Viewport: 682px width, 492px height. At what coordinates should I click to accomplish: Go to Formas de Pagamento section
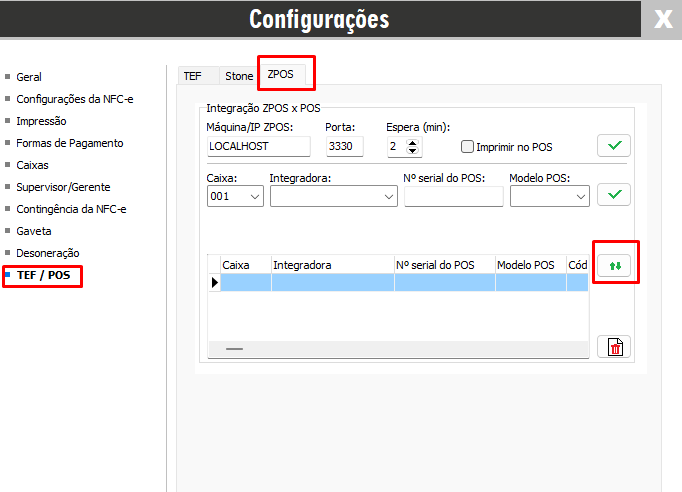point(70,143)
